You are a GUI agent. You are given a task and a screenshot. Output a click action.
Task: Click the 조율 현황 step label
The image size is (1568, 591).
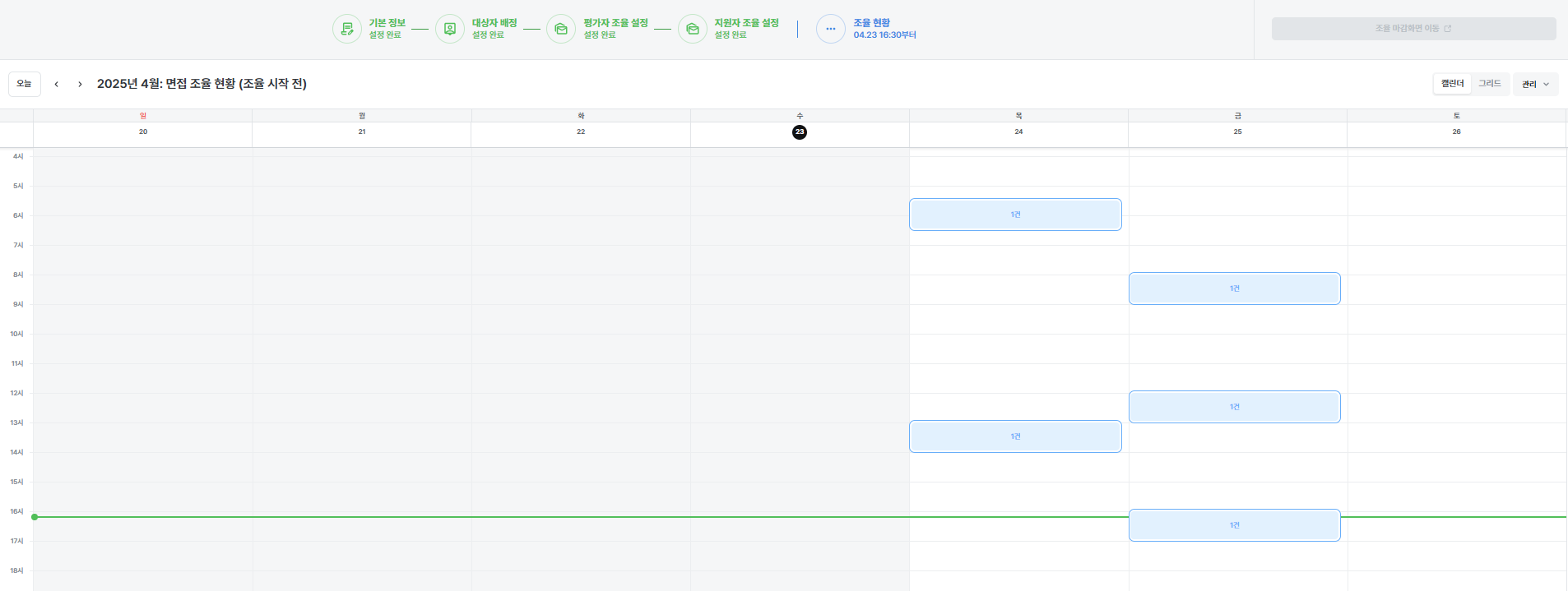coord(871,23)
